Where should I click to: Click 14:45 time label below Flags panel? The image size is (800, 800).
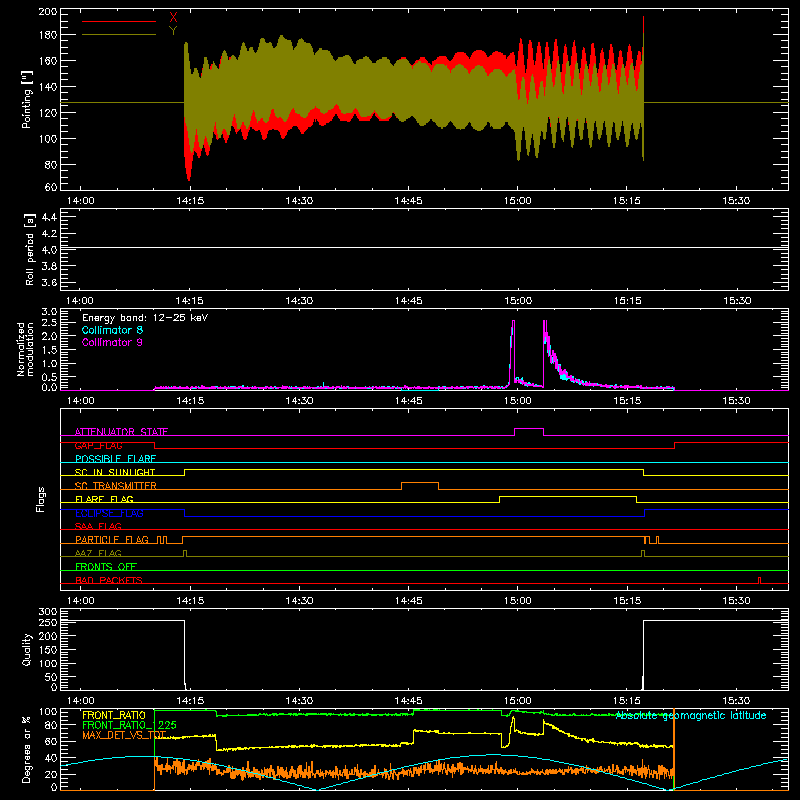coord(408,601)
